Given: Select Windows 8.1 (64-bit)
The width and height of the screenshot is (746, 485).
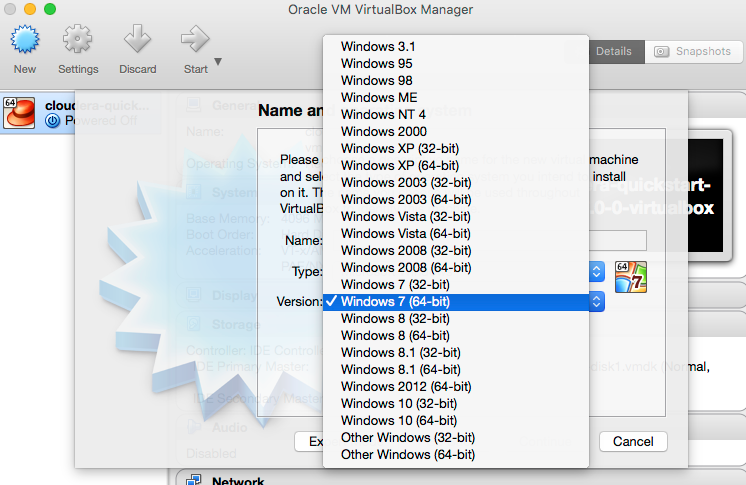Looking at the screenshot, I should coord(456,370).
